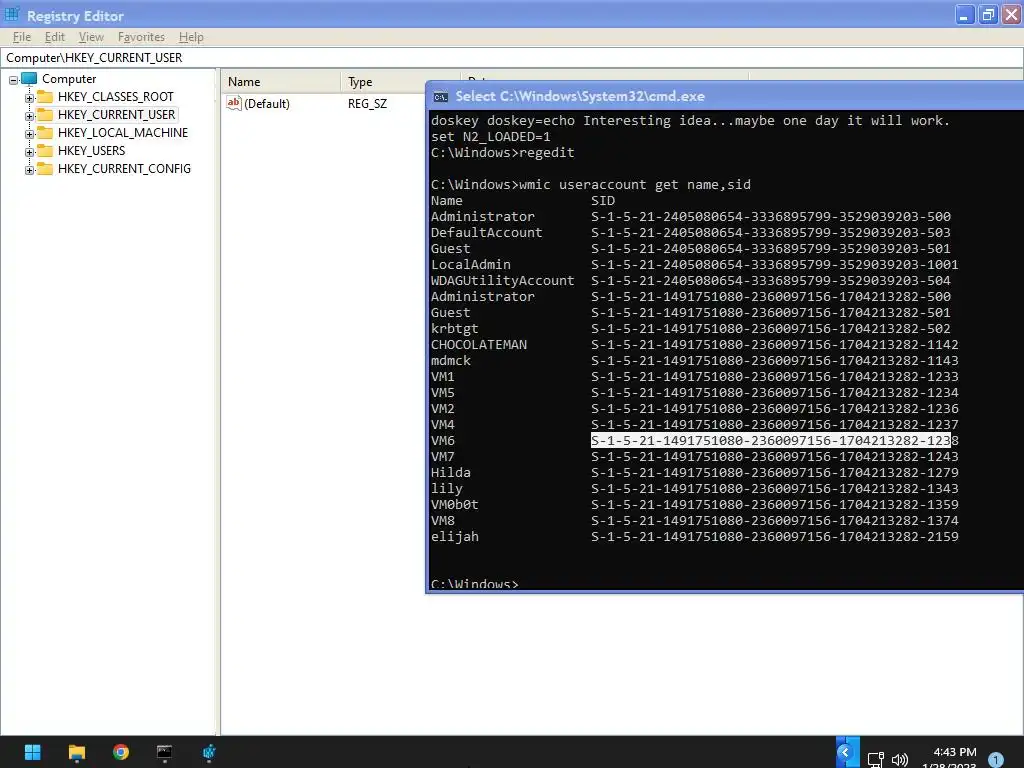Screen dimensions: 1024x768
Task: Click the WDAGUtilityAccount name
Action: (x=503, y=281)
